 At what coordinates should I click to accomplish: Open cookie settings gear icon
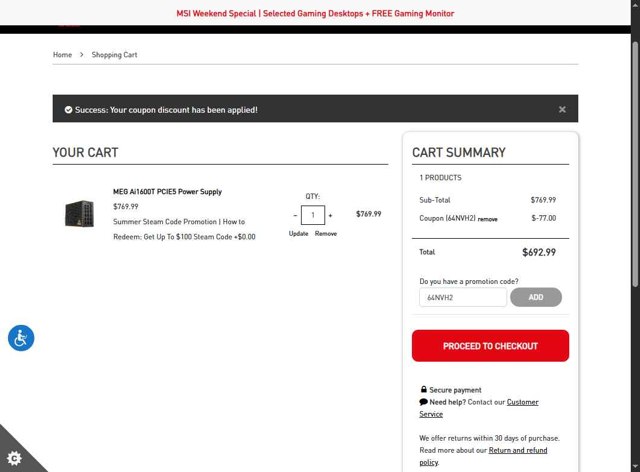point(14,458)
